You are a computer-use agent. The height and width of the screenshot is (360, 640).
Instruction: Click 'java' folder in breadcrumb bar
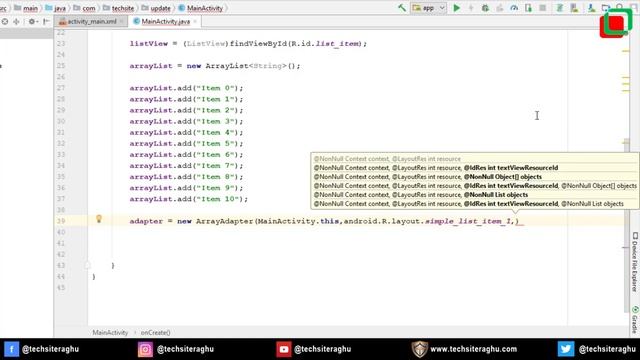click(56, 8)
